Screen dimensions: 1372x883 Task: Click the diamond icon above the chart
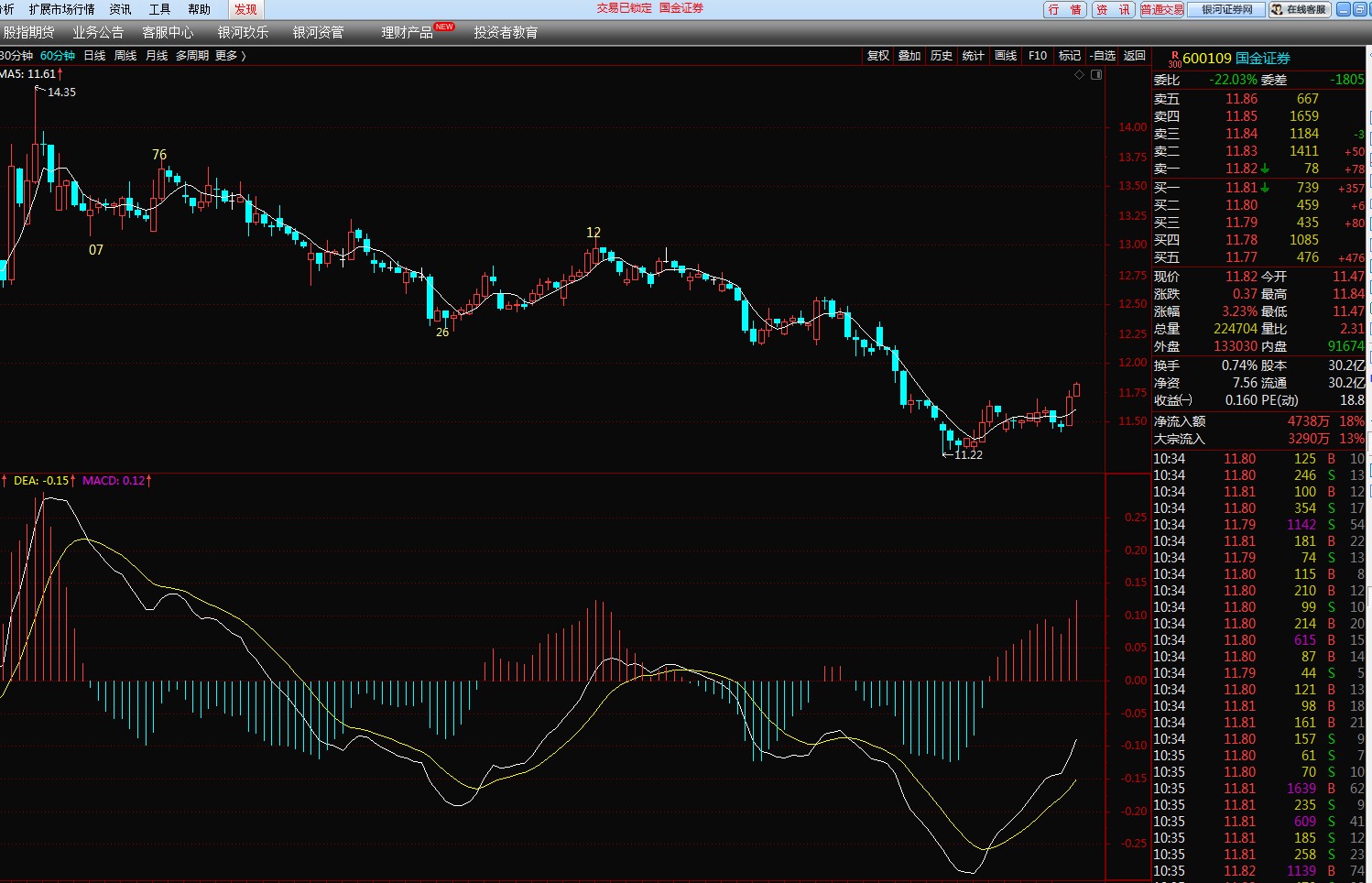pos(1079,74)
